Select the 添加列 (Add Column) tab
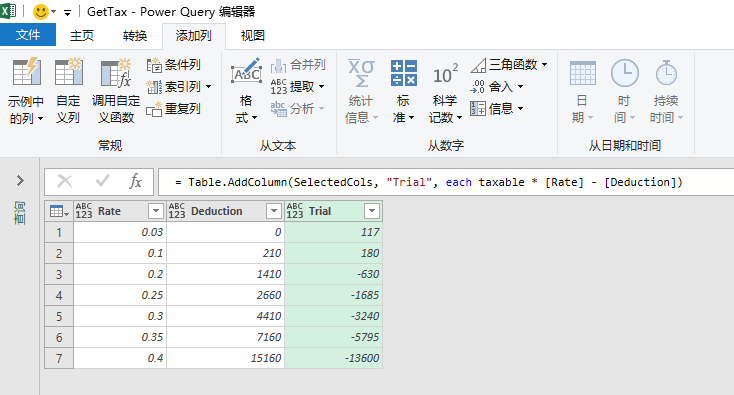Viewport: 734px width, 395px height. [x=194, y=36]
